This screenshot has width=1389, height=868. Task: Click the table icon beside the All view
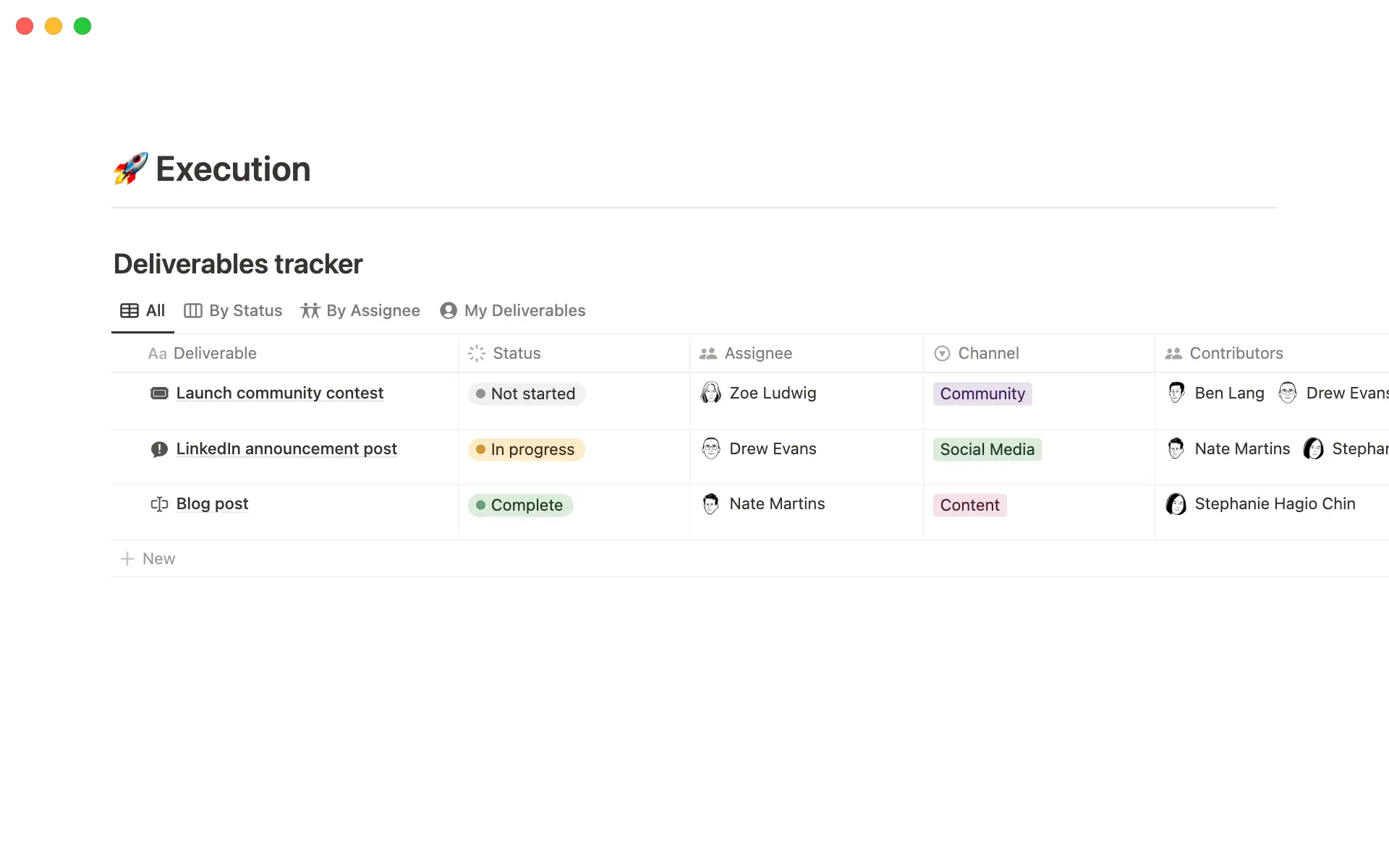(x=130, y=310)
